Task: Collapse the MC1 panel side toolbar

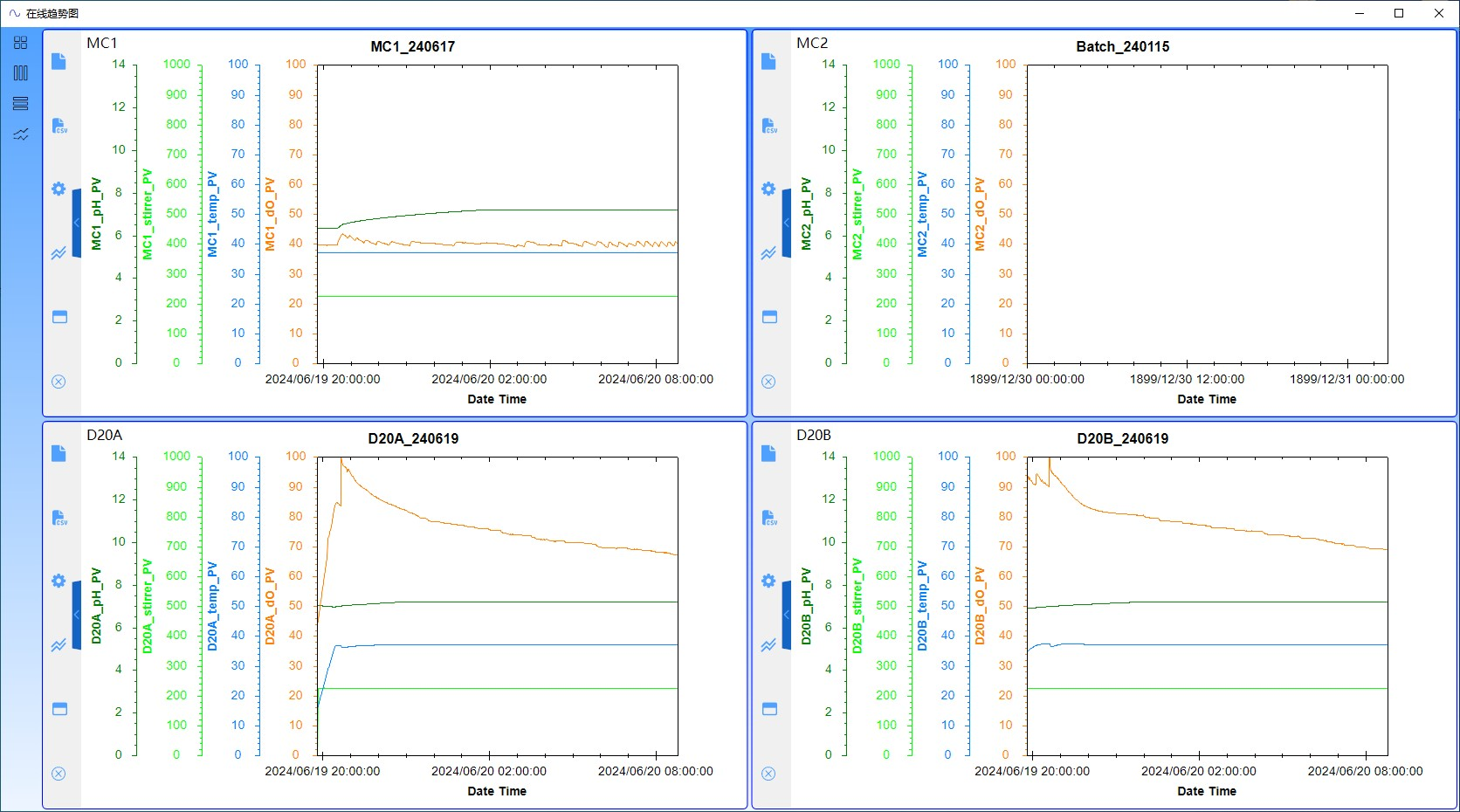Action: (x=77, y=224)
